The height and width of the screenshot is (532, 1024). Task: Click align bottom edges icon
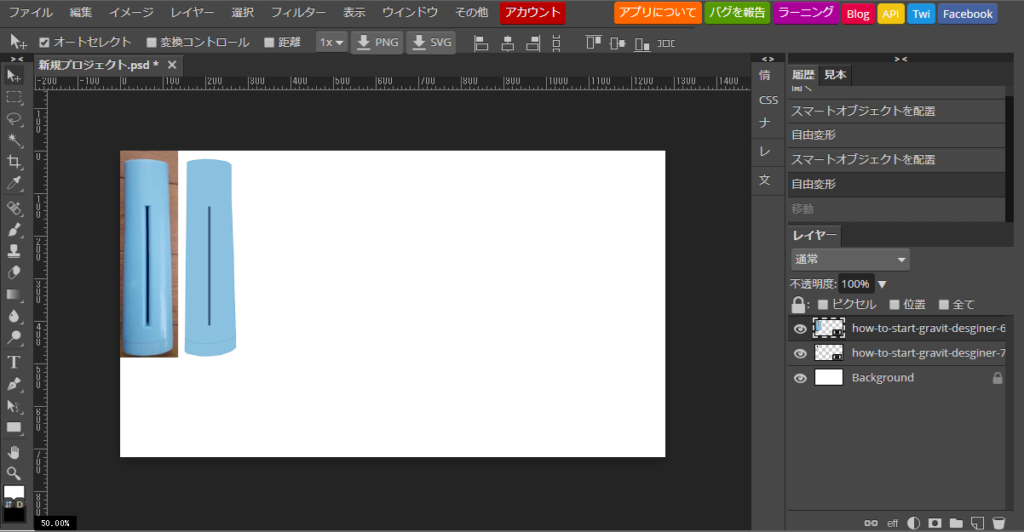click(x=642, y=43)
